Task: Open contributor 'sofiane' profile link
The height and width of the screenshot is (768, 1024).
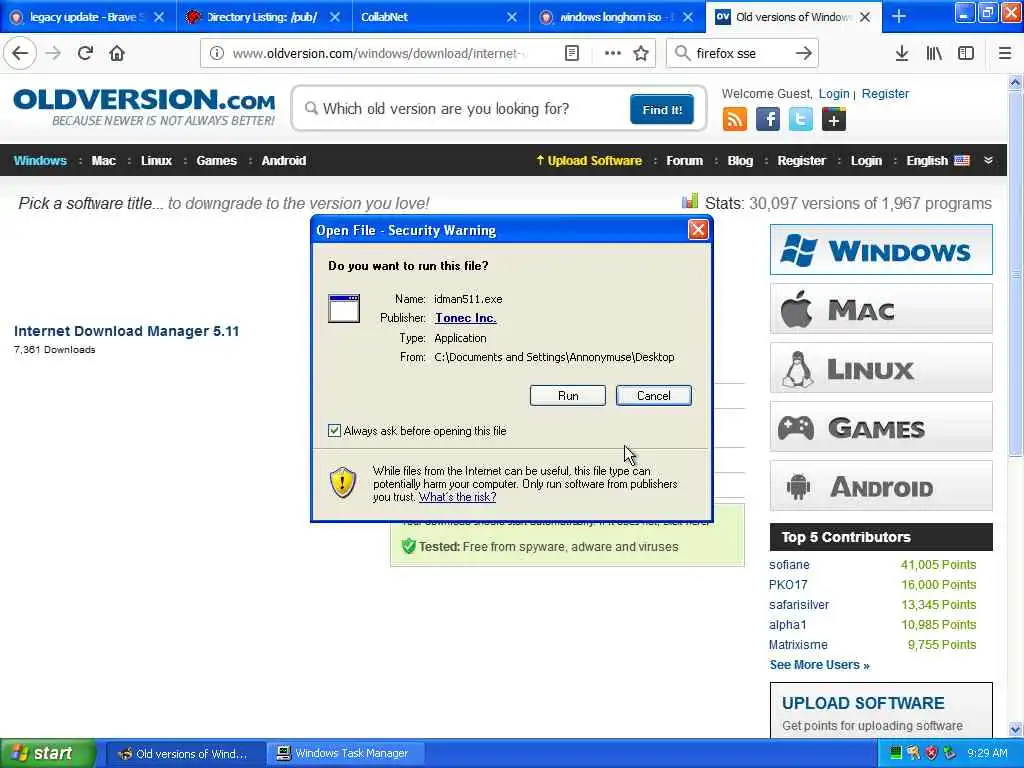Action: point(789,565)
